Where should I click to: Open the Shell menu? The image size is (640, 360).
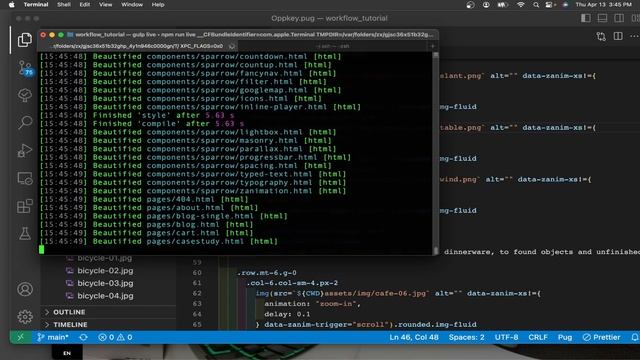tap(64, 4)
